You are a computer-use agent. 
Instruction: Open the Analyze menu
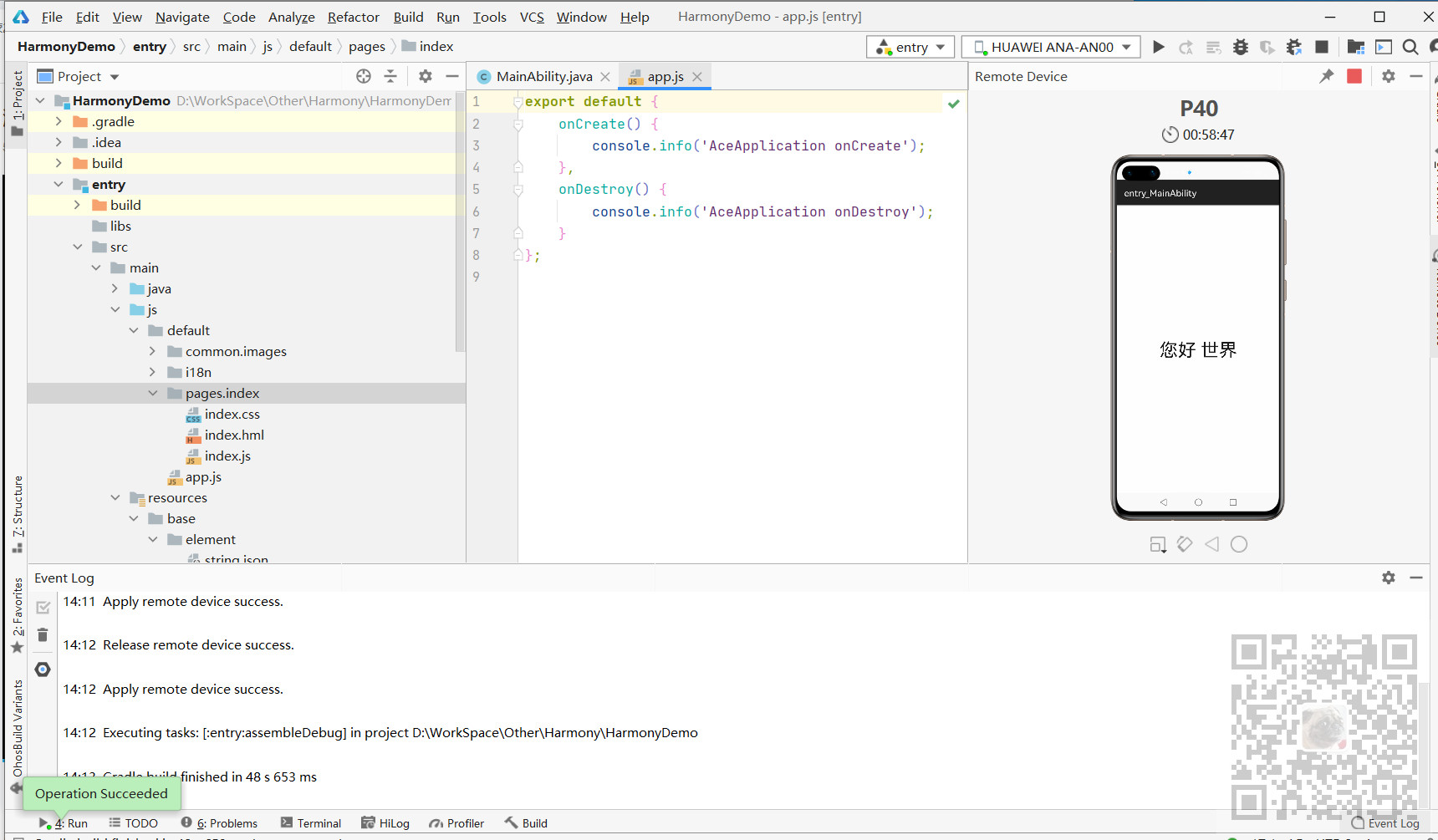click(x=291, y=17)
